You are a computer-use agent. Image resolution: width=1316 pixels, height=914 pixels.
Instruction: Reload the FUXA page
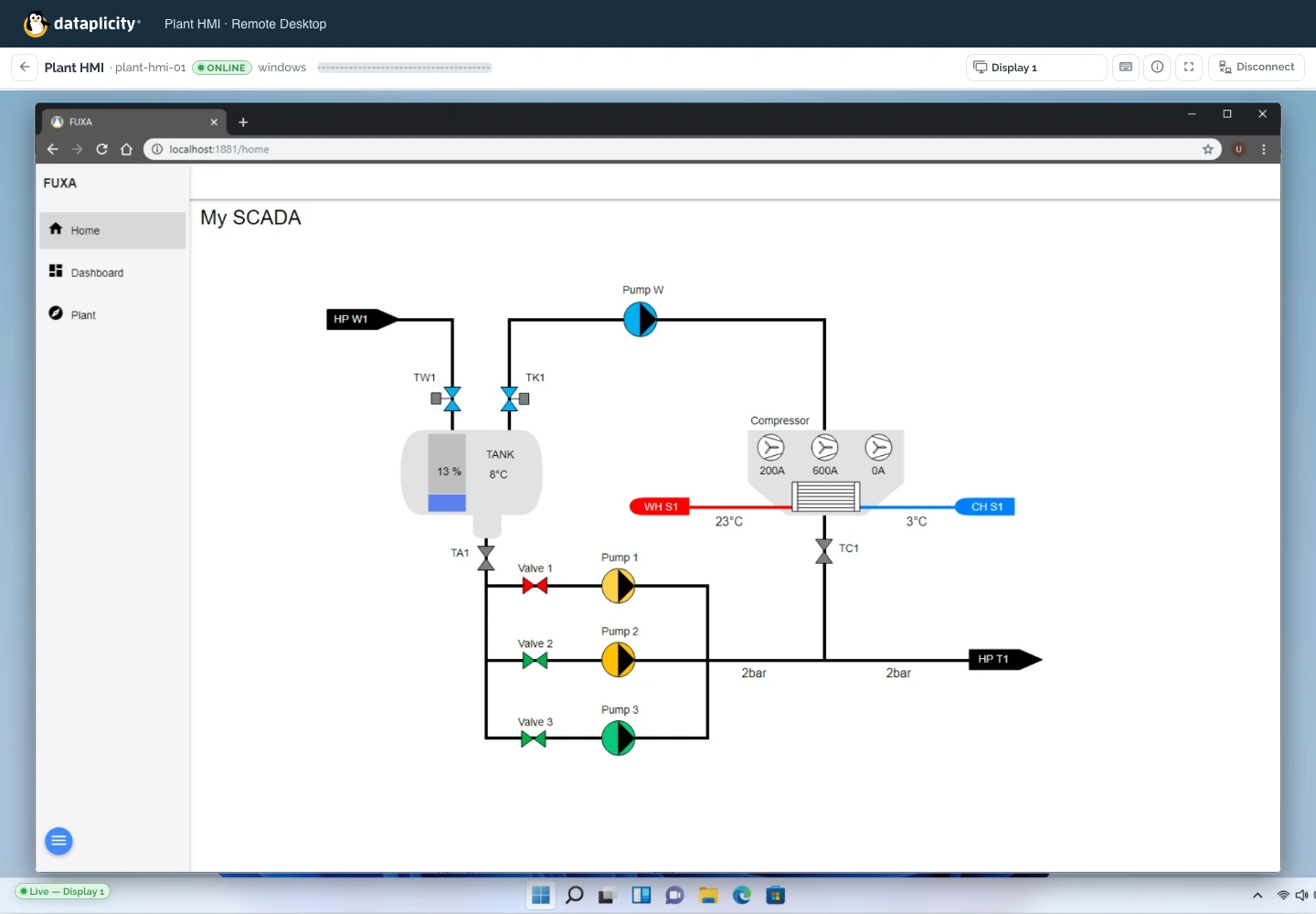pyautogui.click(x=101, y=149)
